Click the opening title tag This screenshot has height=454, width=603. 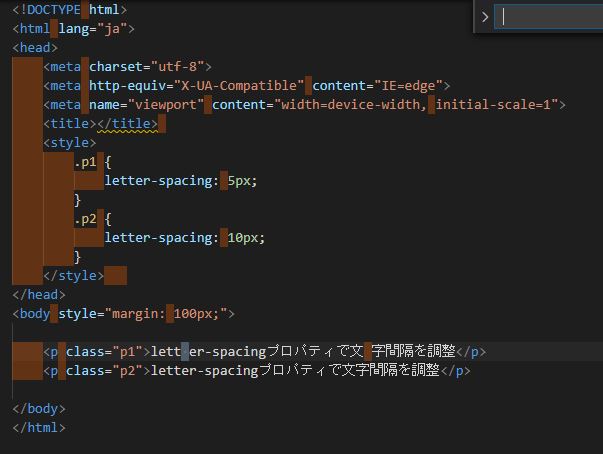pos(70,124)
